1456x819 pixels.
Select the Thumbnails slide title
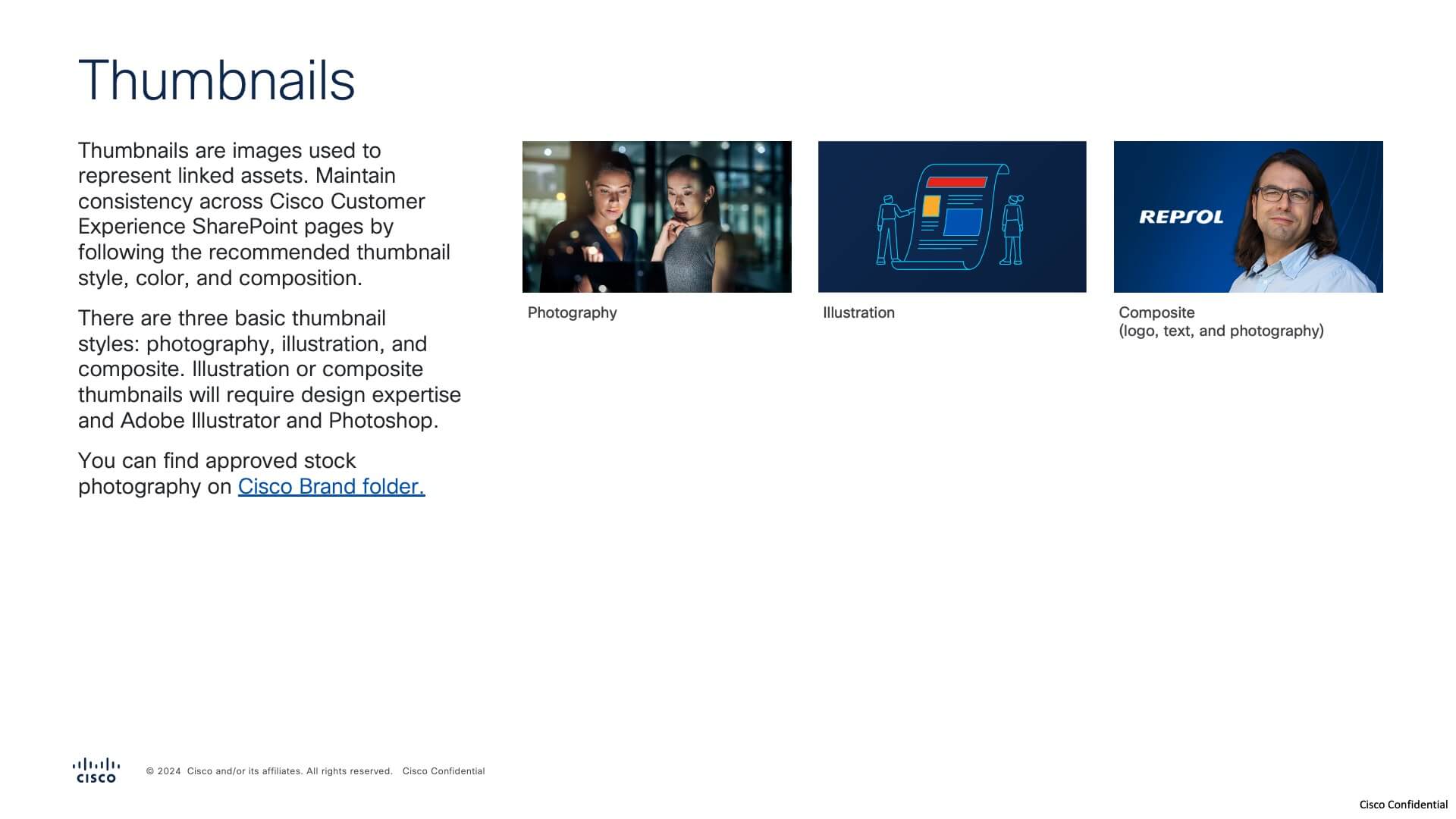coord(217,80)
